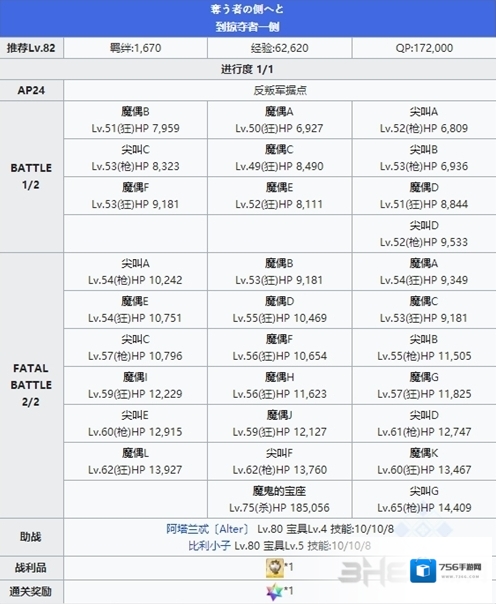Click the 反叛军据点 location cell
Viewport: 496px width, 604px height.
[280, 91]
